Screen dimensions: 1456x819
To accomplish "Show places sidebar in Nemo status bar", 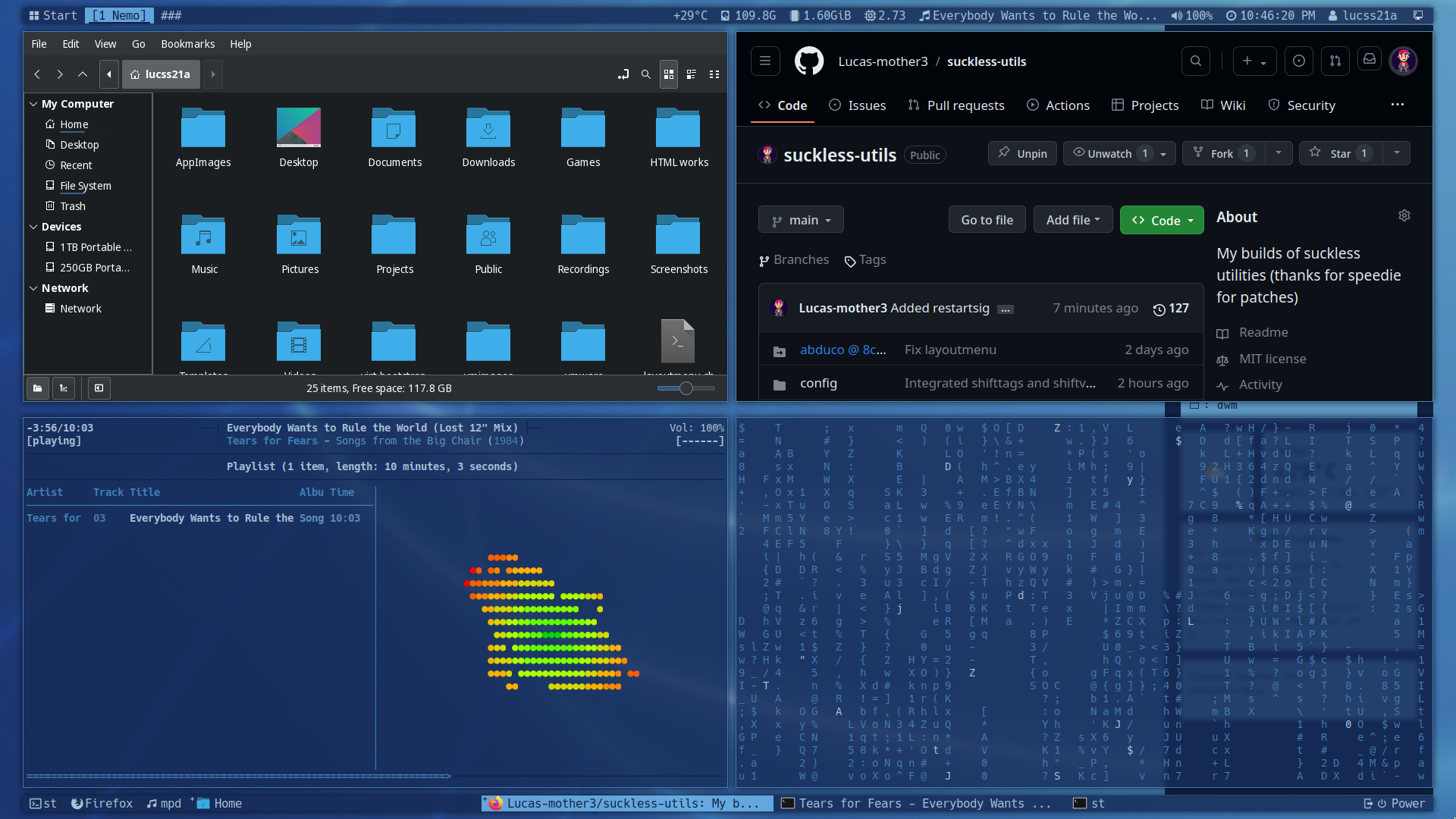I will (x=37, y=388).
